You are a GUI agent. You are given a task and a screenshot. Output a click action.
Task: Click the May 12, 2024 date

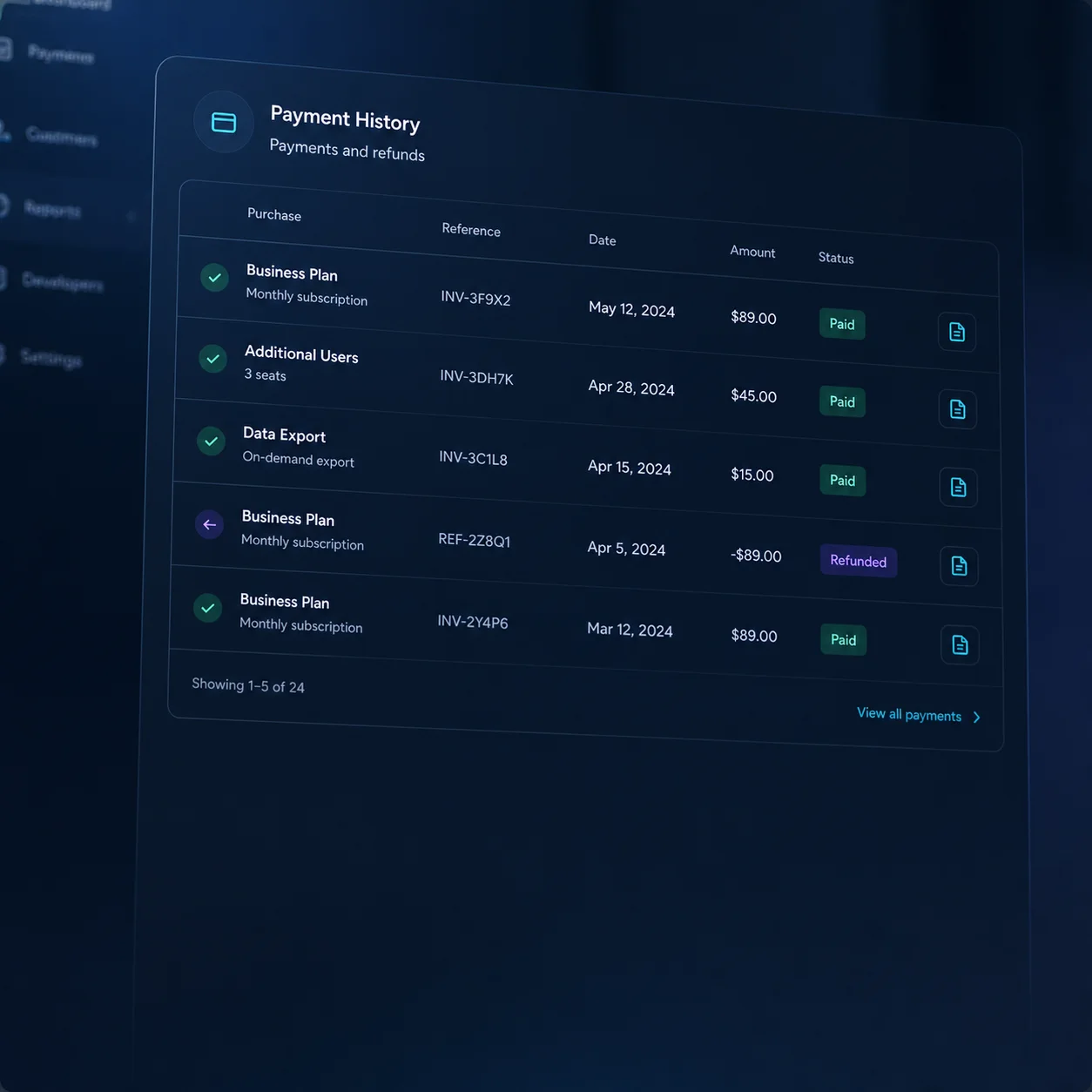click(x=631, y=309)
